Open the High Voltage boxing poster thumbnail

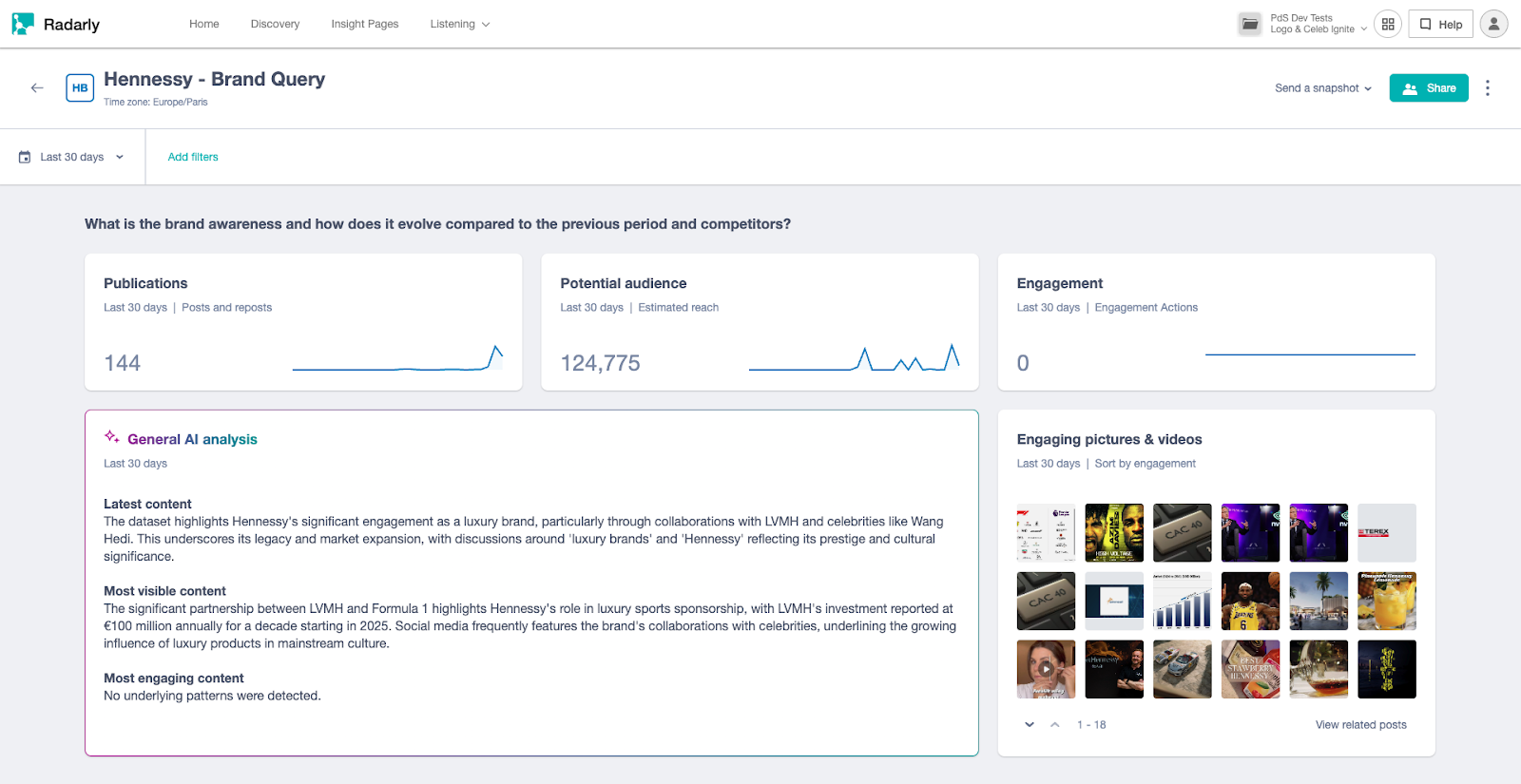point(1114,532)
